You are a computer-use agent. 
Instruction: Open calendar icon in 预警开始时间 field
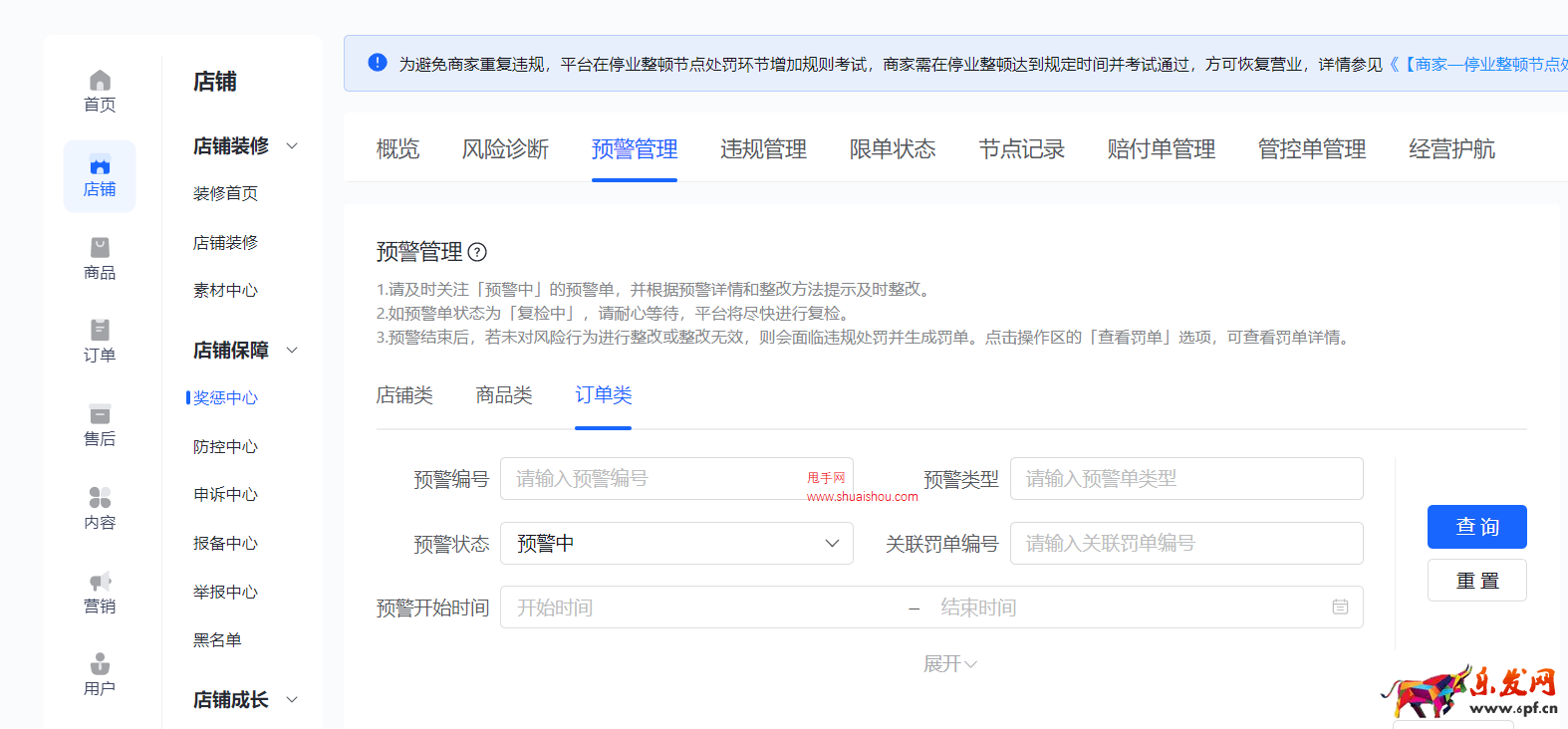coord(1340,607)
